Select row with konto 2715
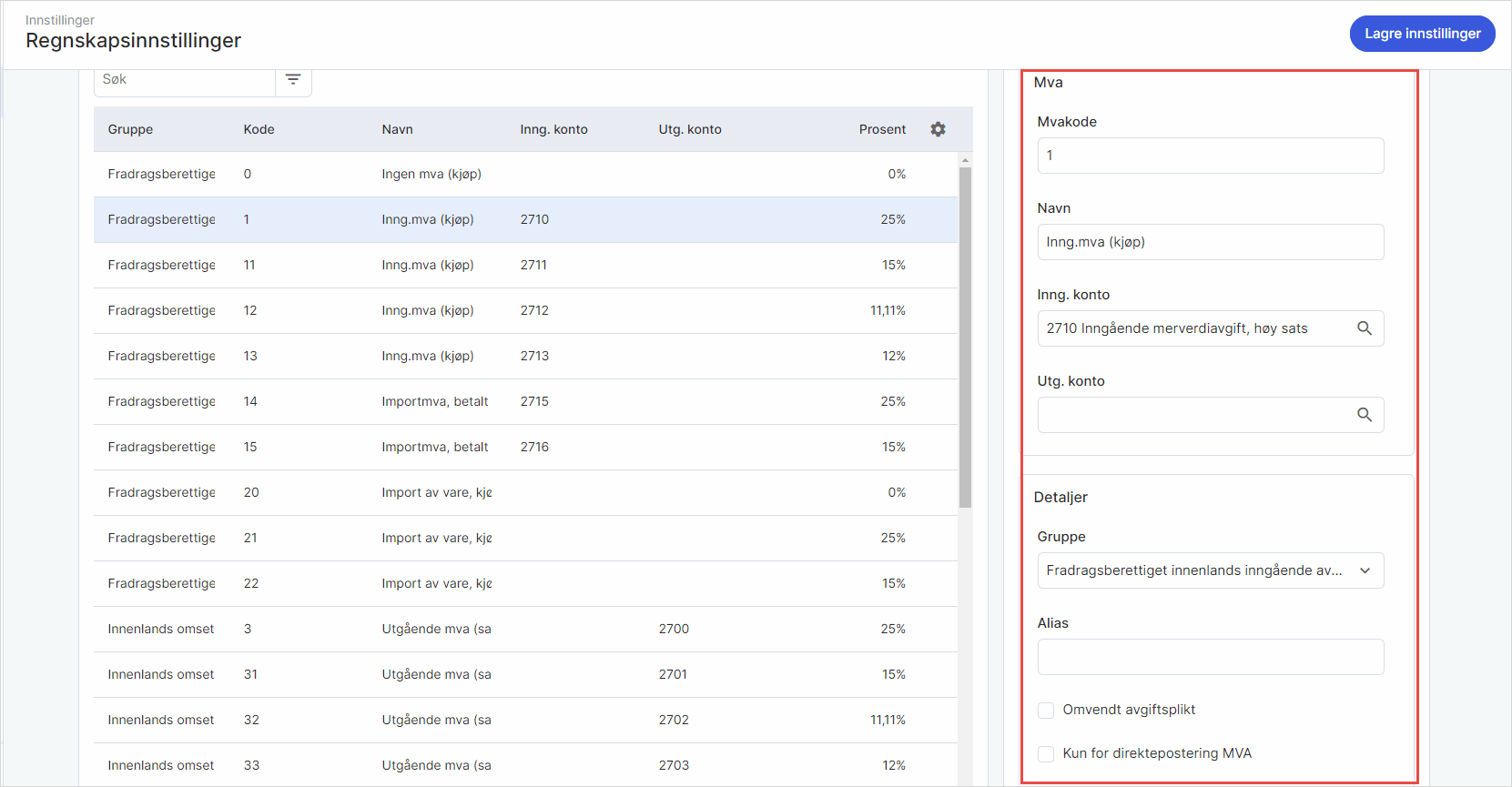The height and width of the screenshot is (787, 1512). tap(525, 401)
